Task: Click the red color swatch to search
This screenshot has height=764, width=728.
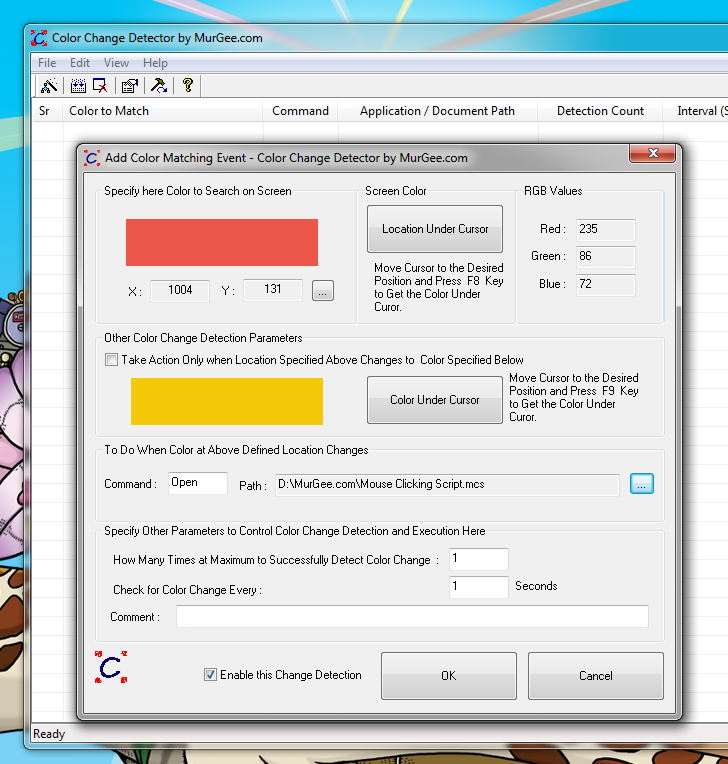Action: pyautogui.click(x=222, y=242)
